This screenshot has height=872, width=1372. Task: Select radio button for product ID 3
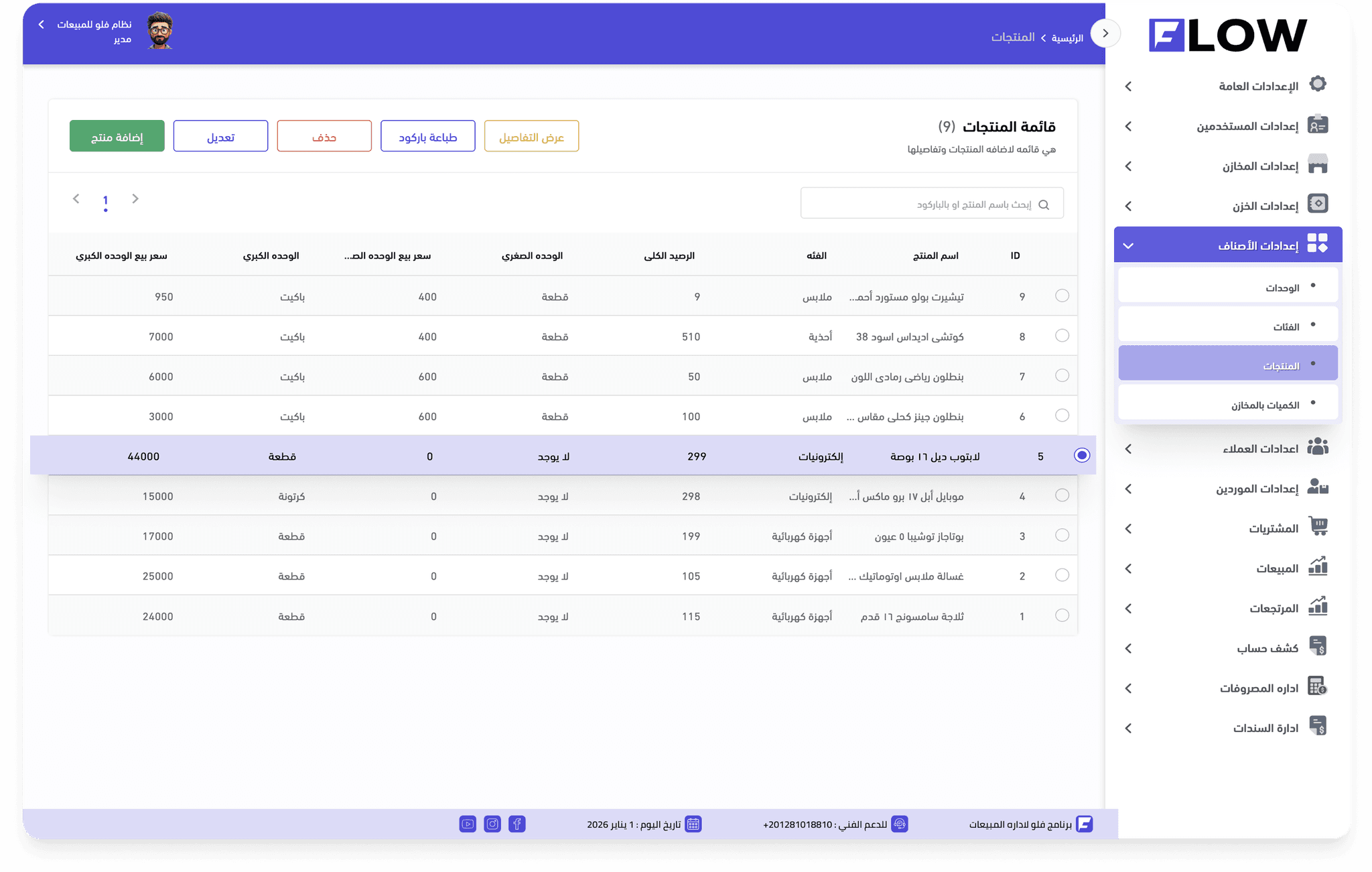pos(1062,535)
